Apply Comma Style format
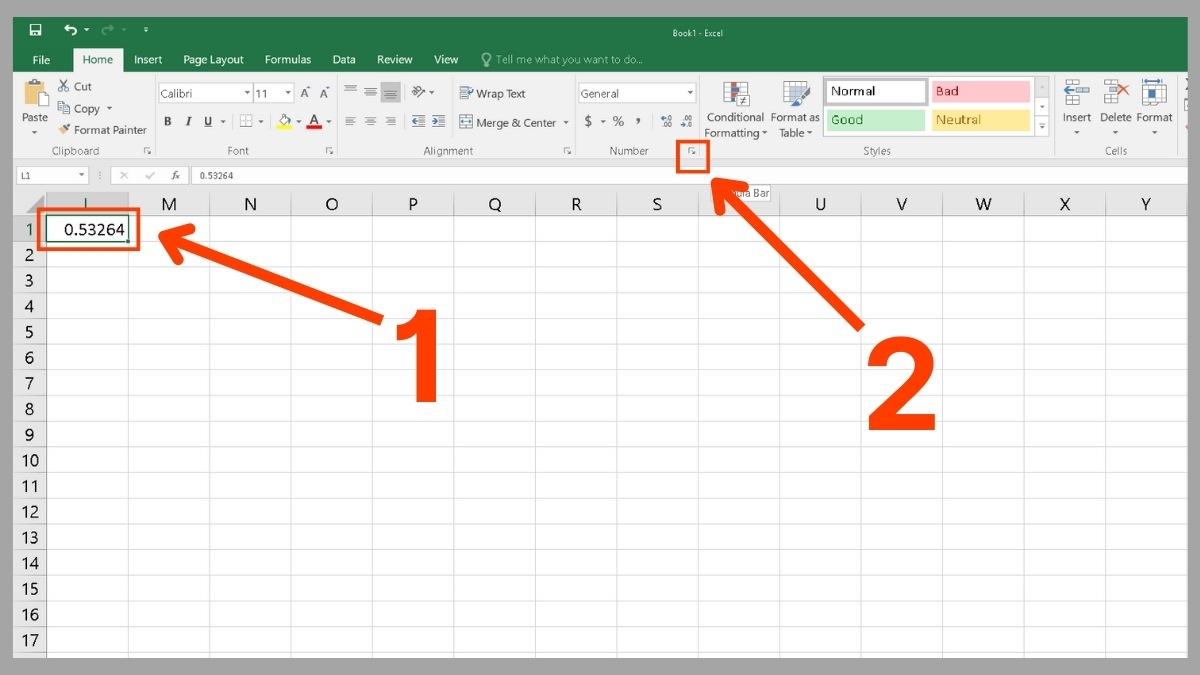Screen dimensions: 1200x675 point(637,121)
